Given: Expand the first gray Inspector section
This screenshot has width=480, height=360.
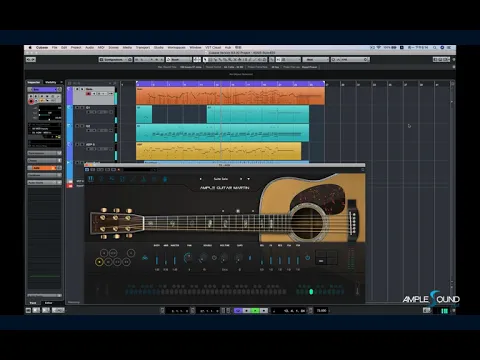Looking at the screenshot, I should coord(44,153).
